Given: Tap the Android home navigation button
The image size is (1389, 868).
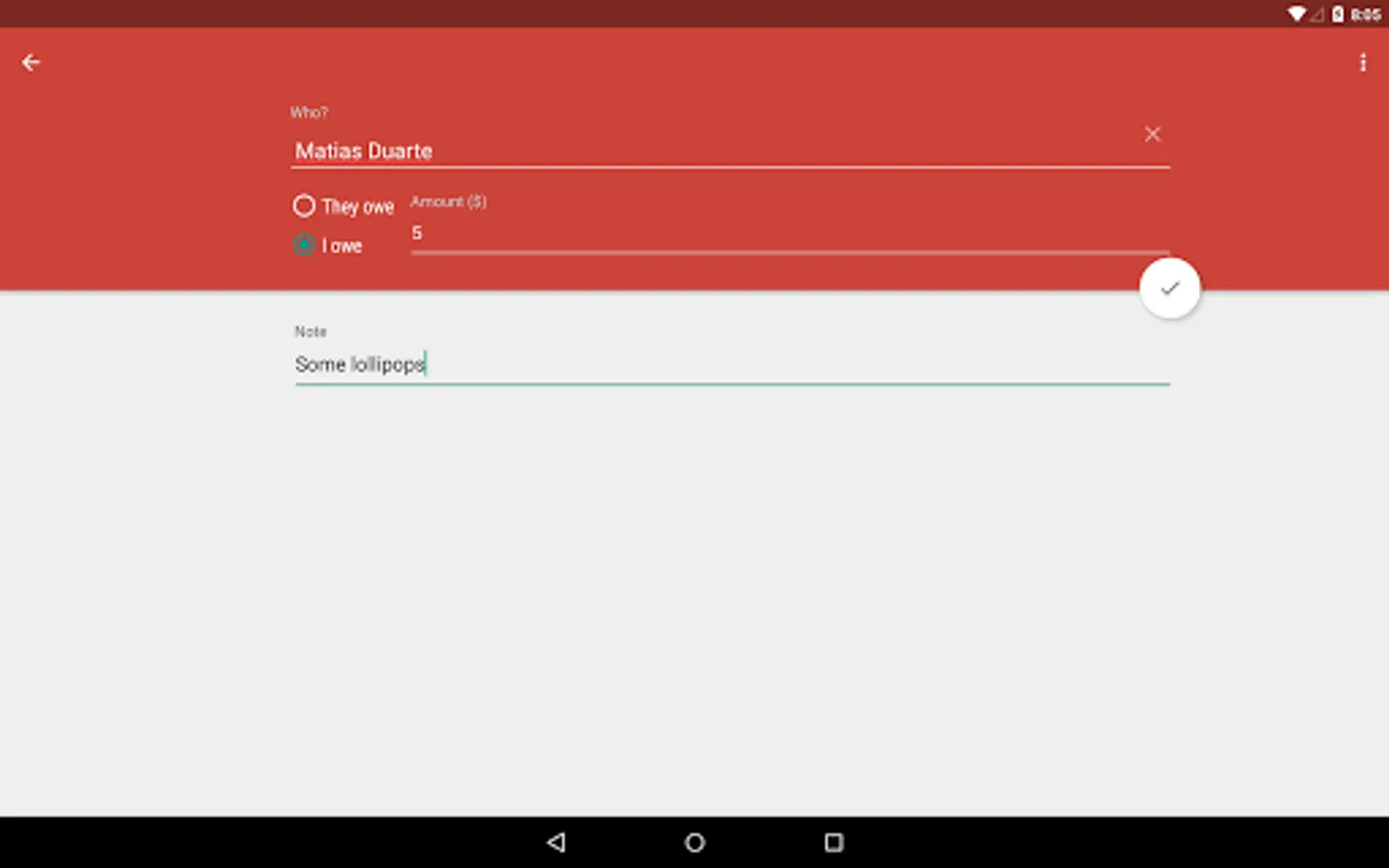Looking at the screenshot, I should point(694,842).
